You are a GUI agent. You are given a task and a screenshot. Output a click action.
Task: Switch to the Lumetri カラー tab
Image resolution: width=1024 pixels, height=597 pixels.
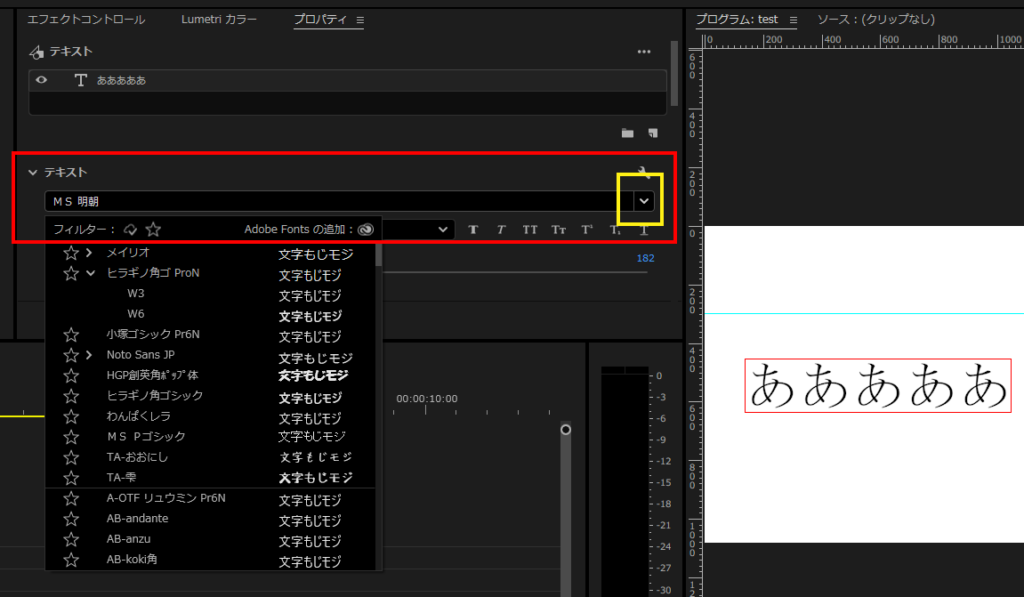click(219, 19)
